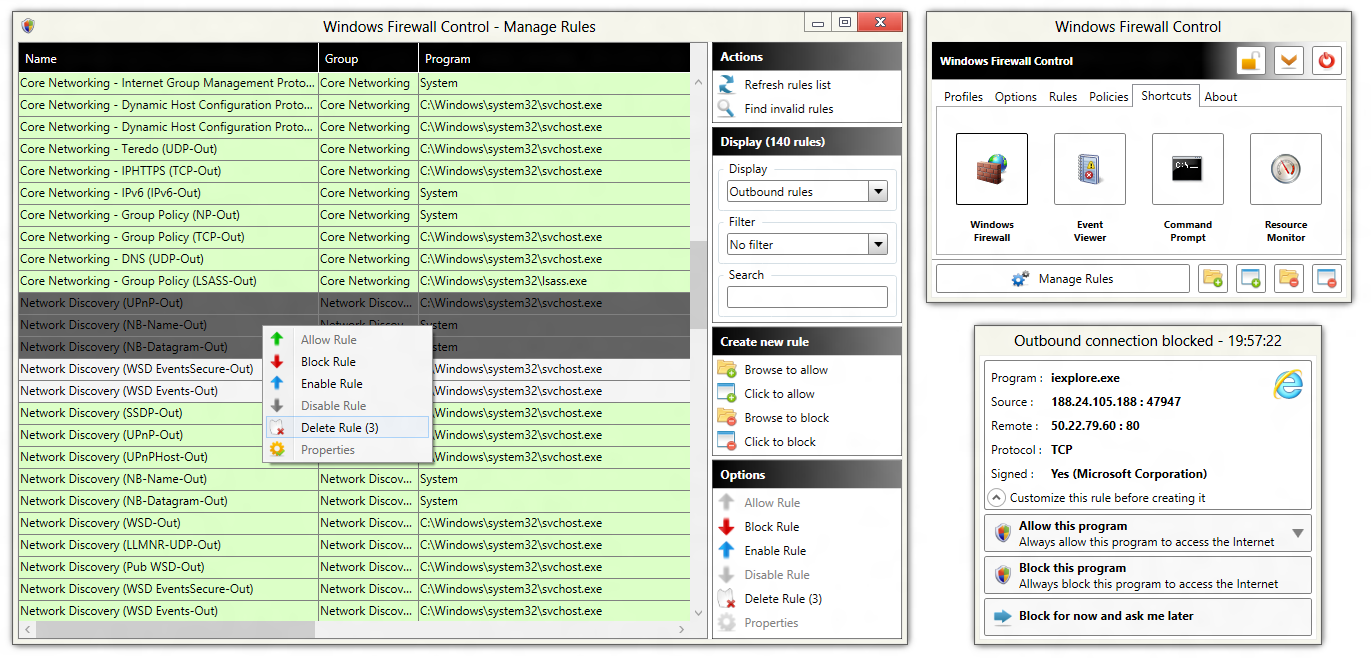Viewport: 1371px width, 667px height.
Task: Select rule Core Networking - Group Policy (LSASS-Out)
Action: click(x=354, y=281)
